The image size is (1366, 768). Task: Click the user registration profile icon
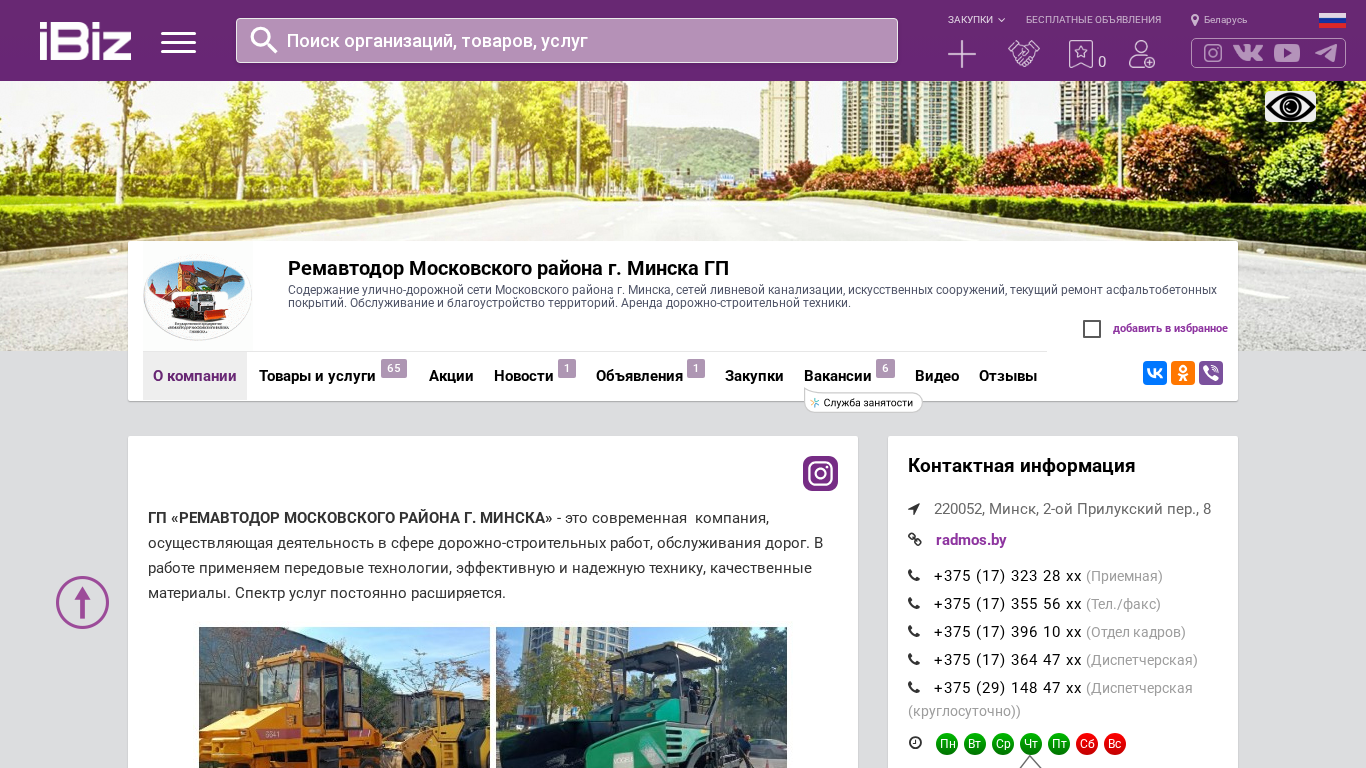1141,54
